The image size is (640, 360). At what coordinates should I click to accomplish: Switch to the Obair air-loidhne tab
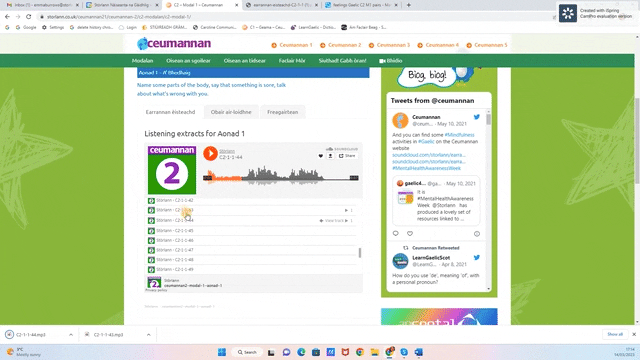pyautogui.click(x=231, y=112)
